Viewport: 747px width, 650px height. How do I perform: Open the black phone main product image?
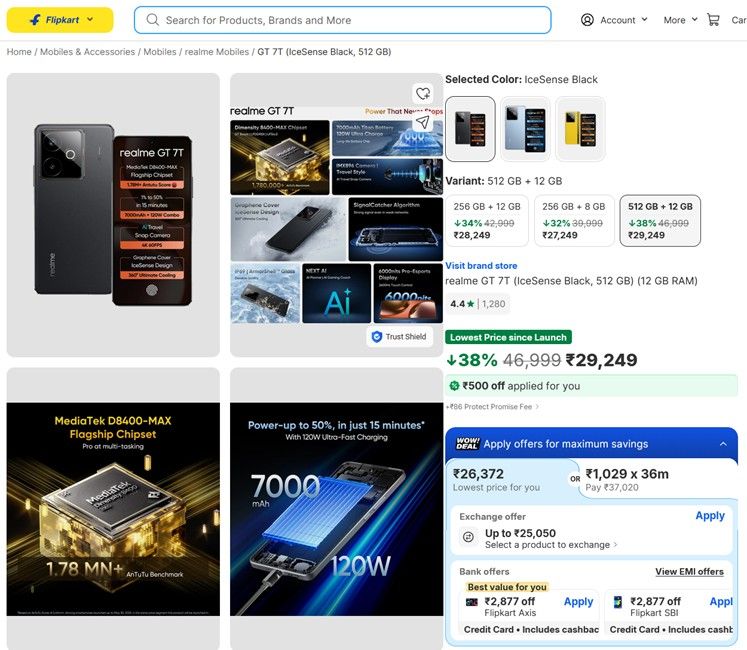click(x=113, y=215)
